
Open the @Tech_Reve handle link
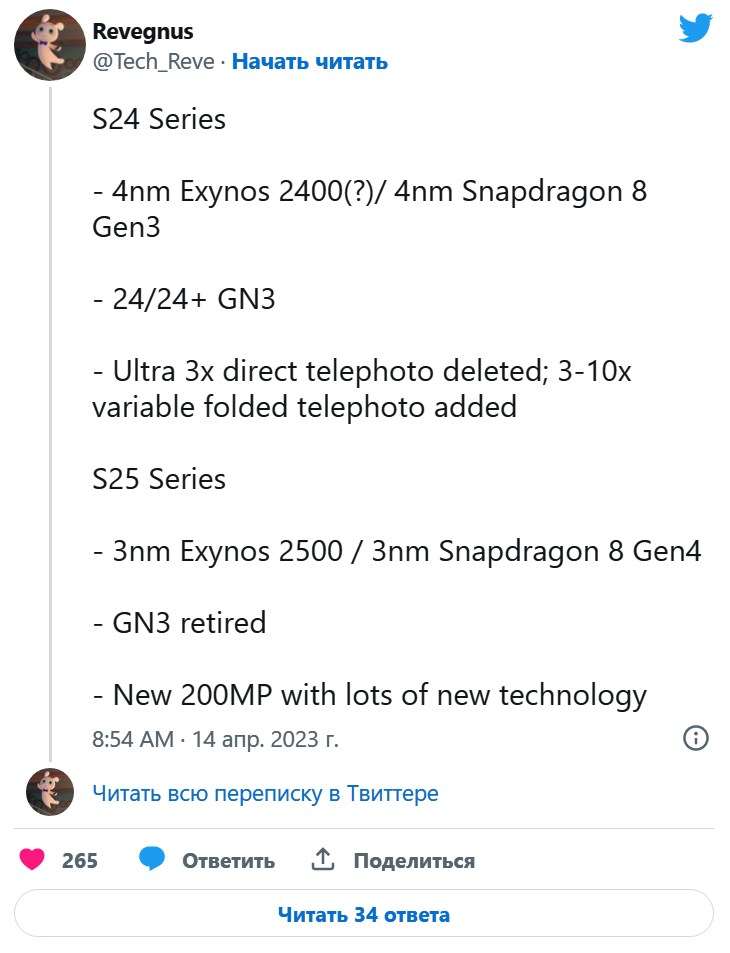pyautogui.click(x=153, y=62)
